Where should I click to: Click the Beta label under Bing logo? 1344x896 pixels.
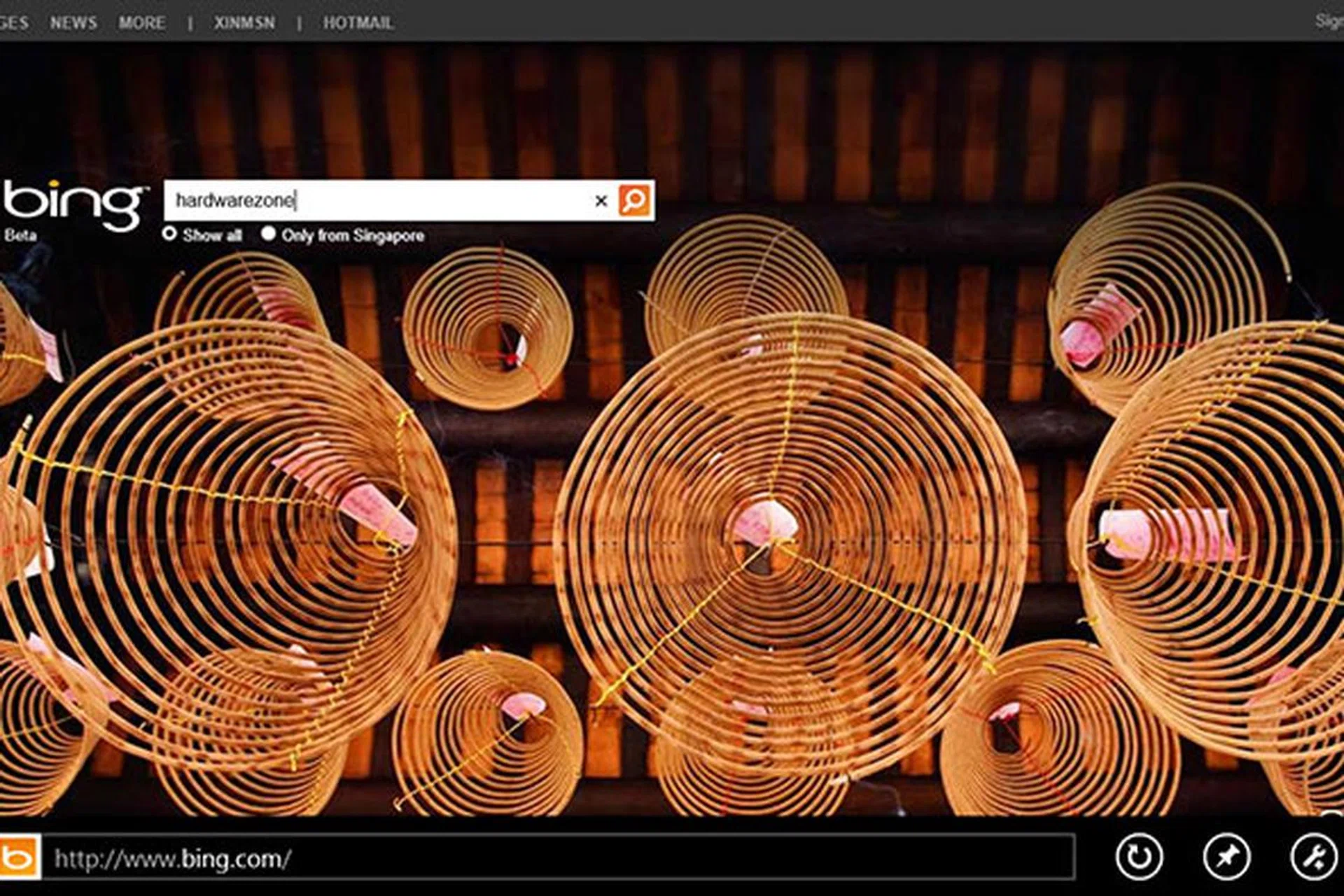coord(20,236)
